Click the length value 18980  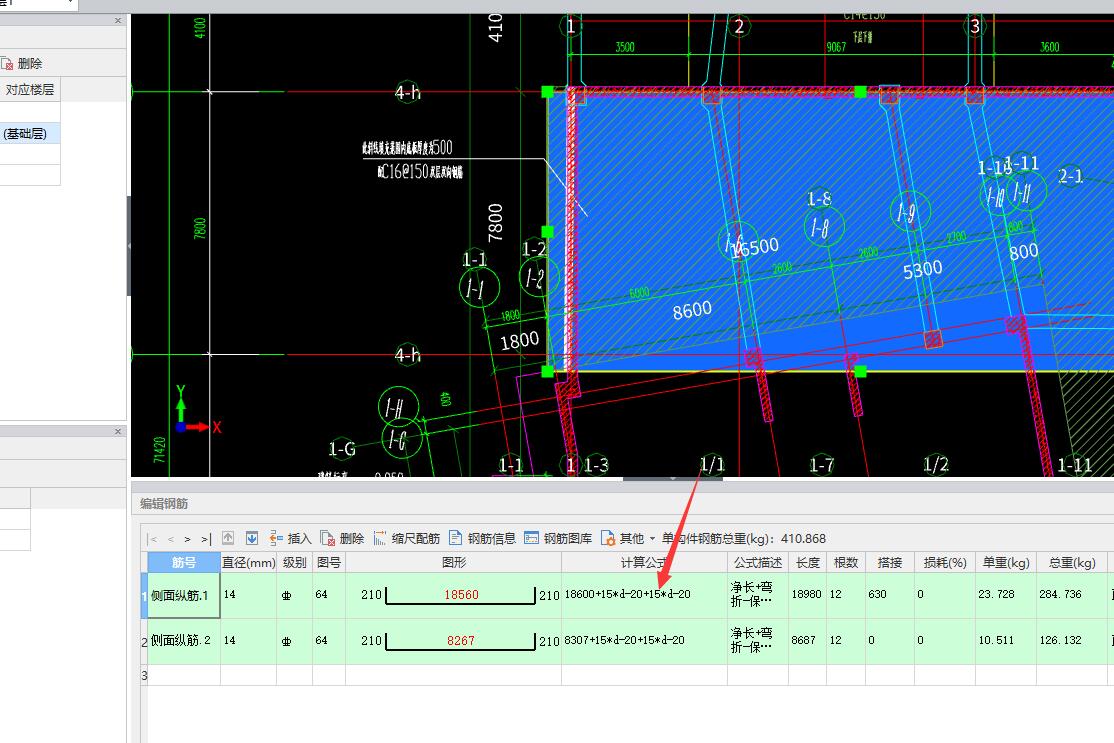click(806, 594)
